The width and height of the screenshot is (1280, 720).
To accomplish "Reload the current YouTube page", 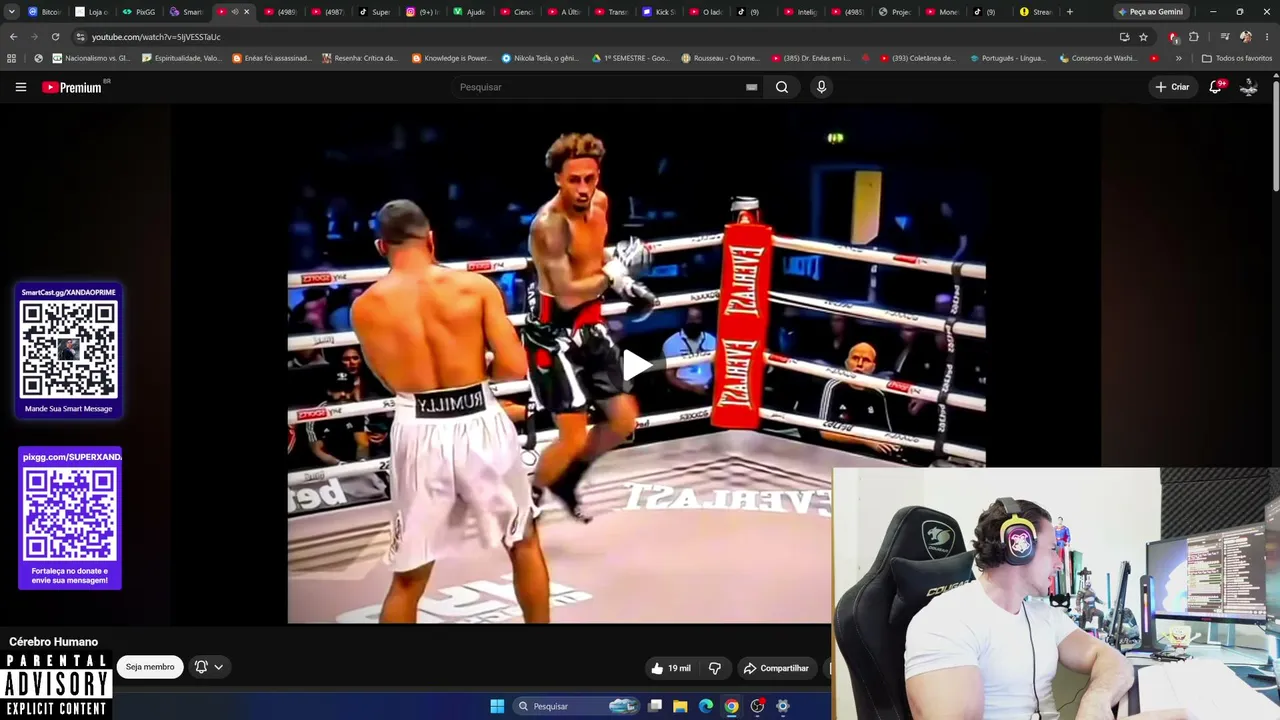I will [x=55, y=37].
